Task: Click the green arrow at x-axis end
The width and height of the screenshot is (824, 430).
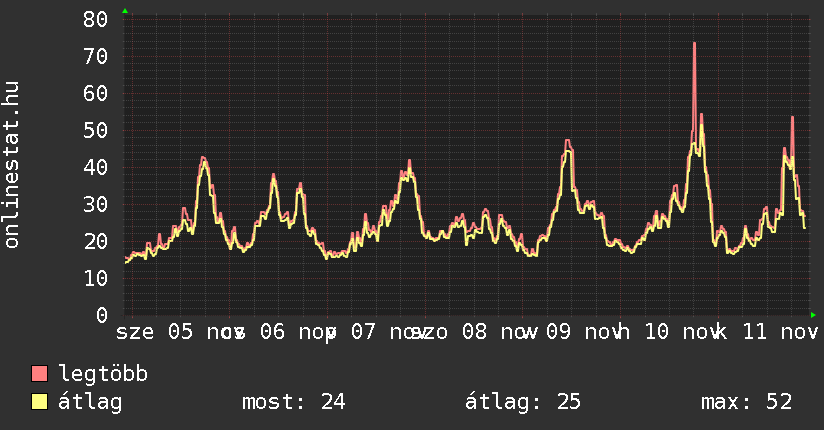Action: pyautogui.click(x=813, y=315)
